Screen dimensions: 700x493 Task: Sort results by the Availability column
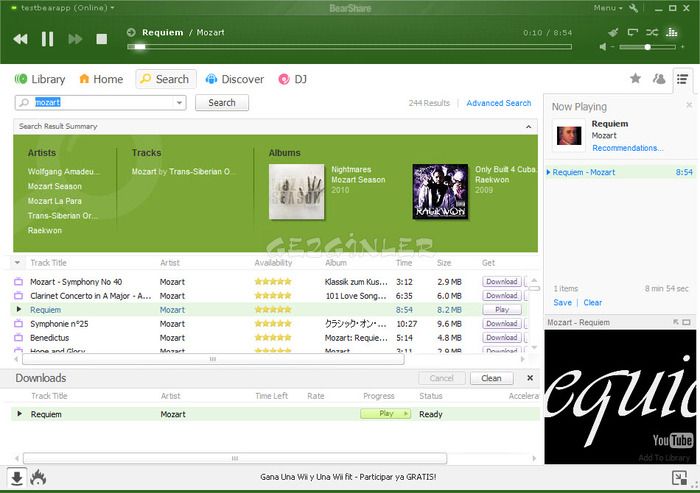pos(273,263)
